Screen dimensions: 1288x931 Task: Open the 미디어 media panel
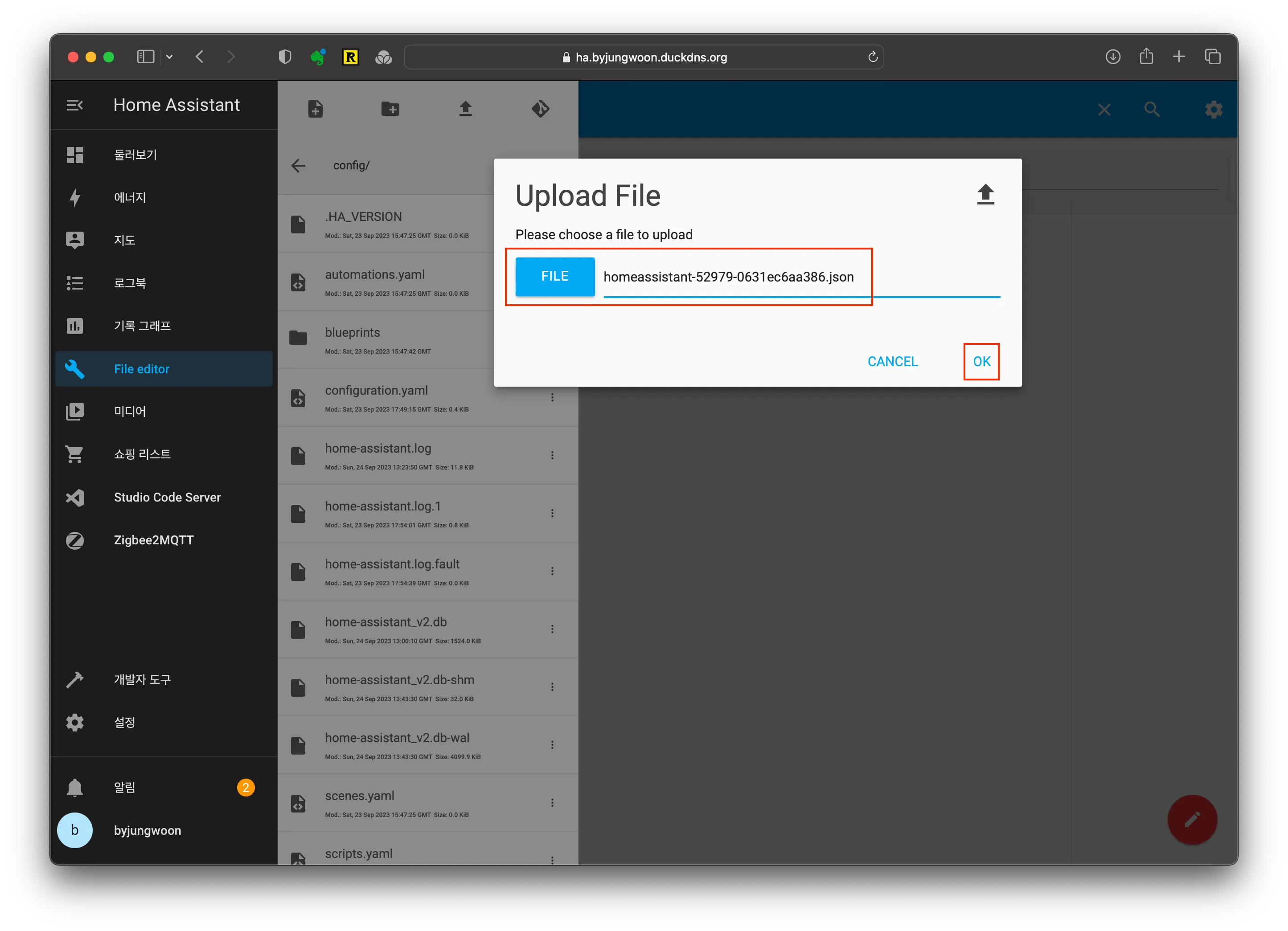tap(164, 411)
